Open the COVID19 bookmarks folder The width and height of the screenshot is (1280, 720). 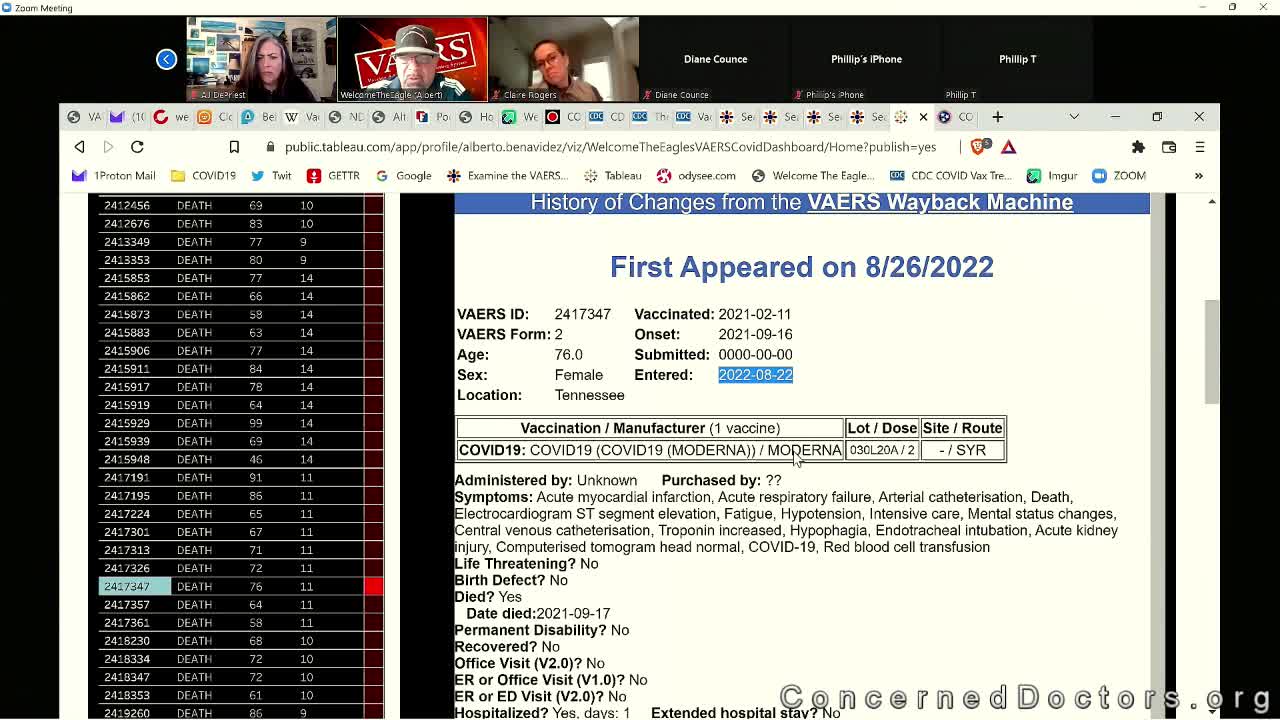tap(203, 176)
